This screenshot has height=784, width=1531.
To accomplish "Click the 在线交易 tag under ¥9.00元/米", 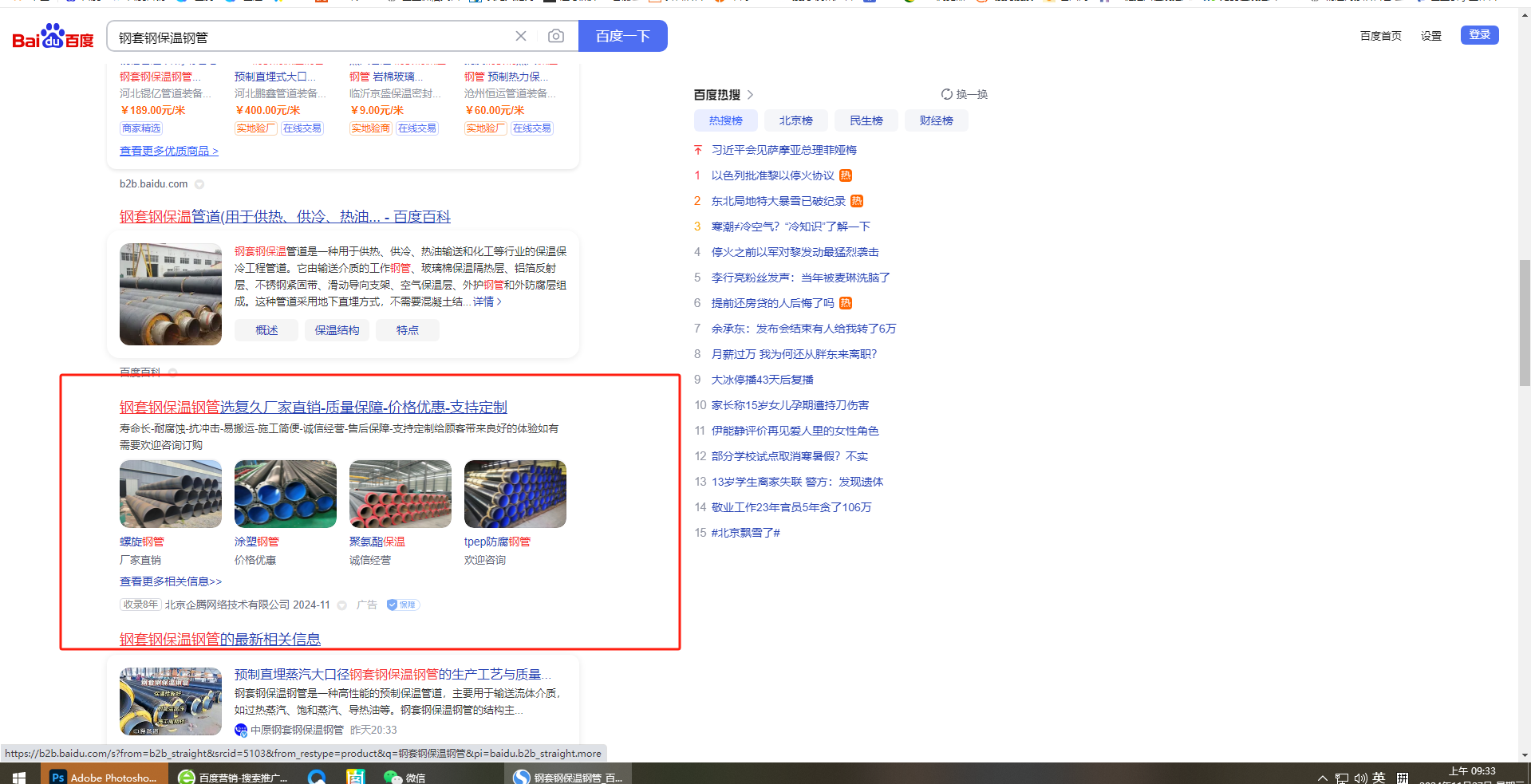I will 417,128.
